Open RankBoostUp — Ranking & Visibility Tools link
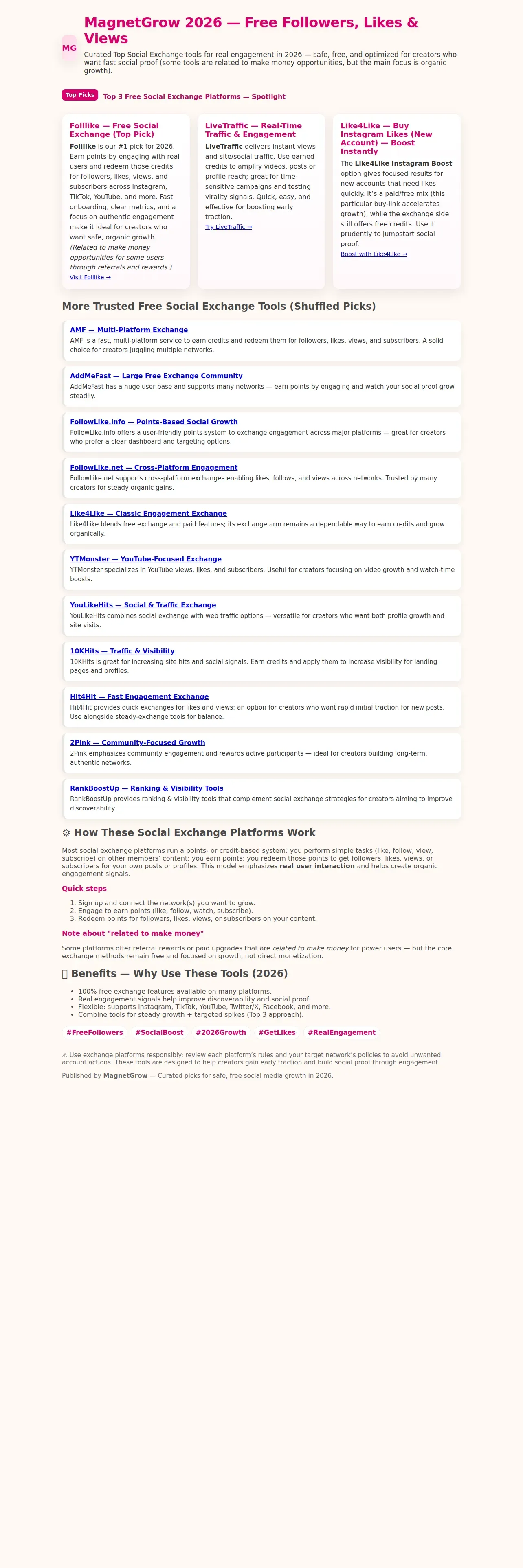The height and width of the screenshot is (1568, 523). 147,788
